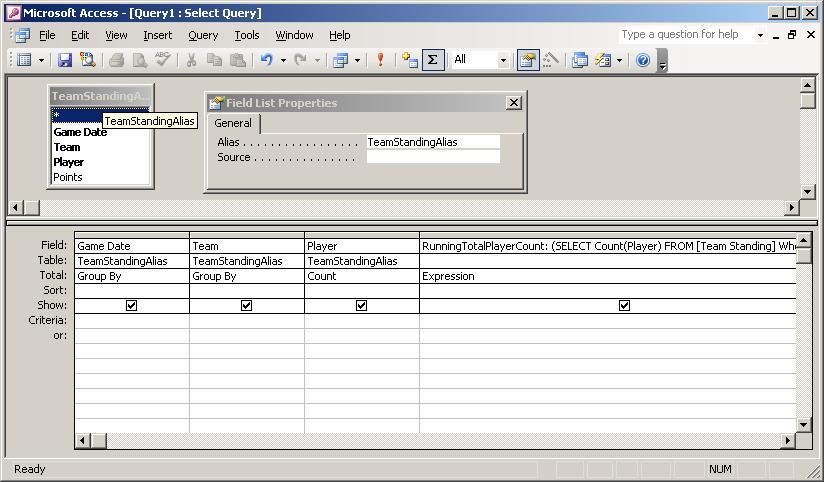The width and height of the screenshot is (824, 482).
Task: Uncheck Show box for Game Date column
Action: click(x=131, y=305)
